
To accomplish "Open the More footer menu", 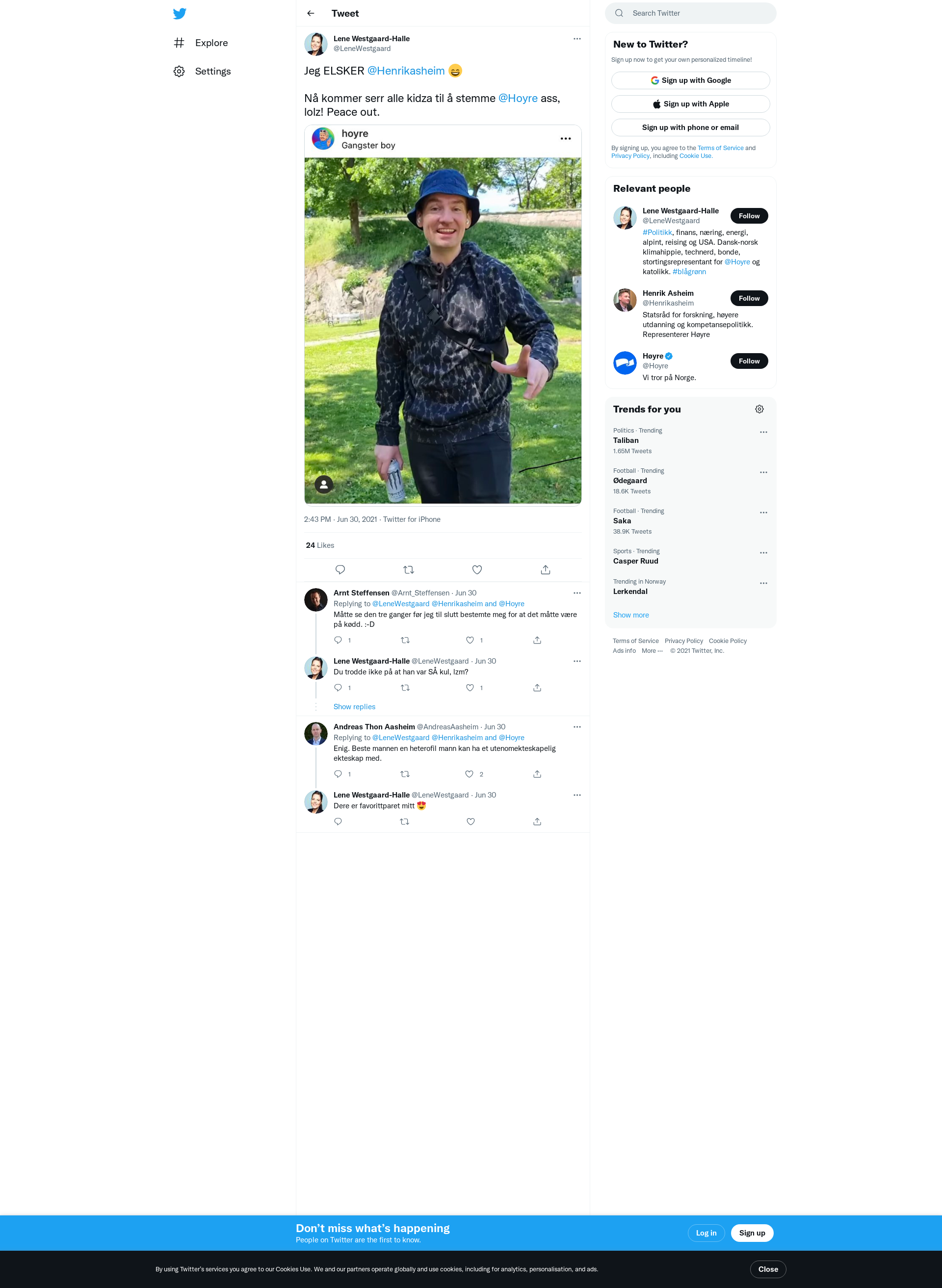I will click(x=652, y=651).
